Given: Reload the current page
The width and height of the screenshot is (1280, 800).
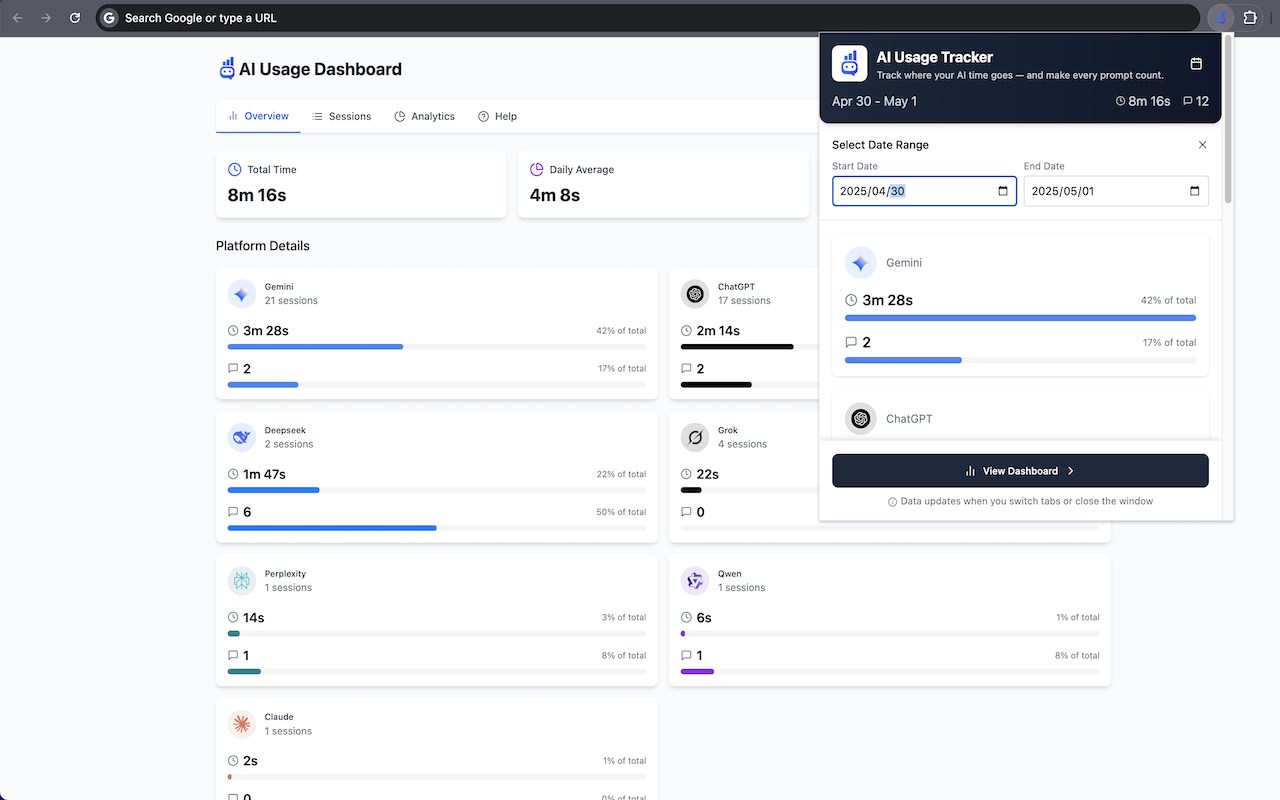Looking at the screenshot, I should coord(75,18).
